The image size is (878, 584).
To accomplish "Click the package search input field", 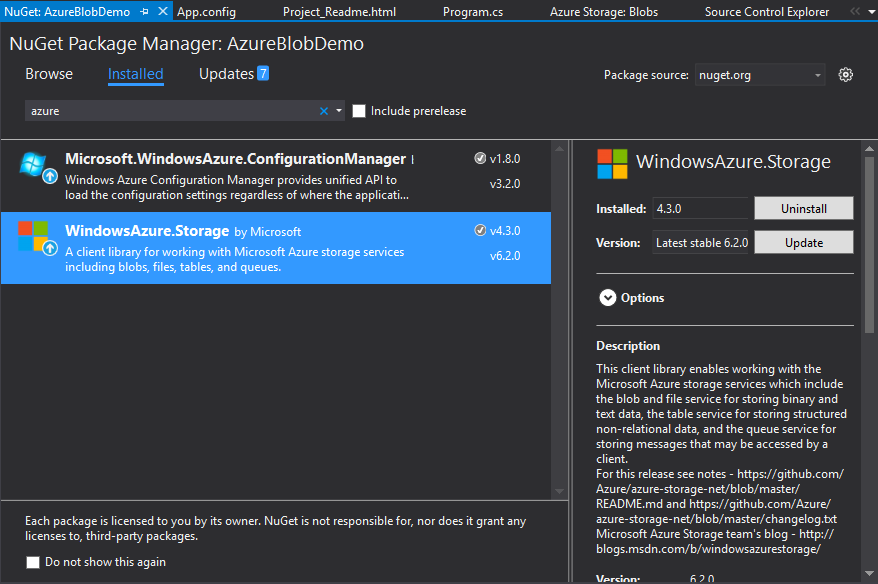I will [x=170, y=111].
